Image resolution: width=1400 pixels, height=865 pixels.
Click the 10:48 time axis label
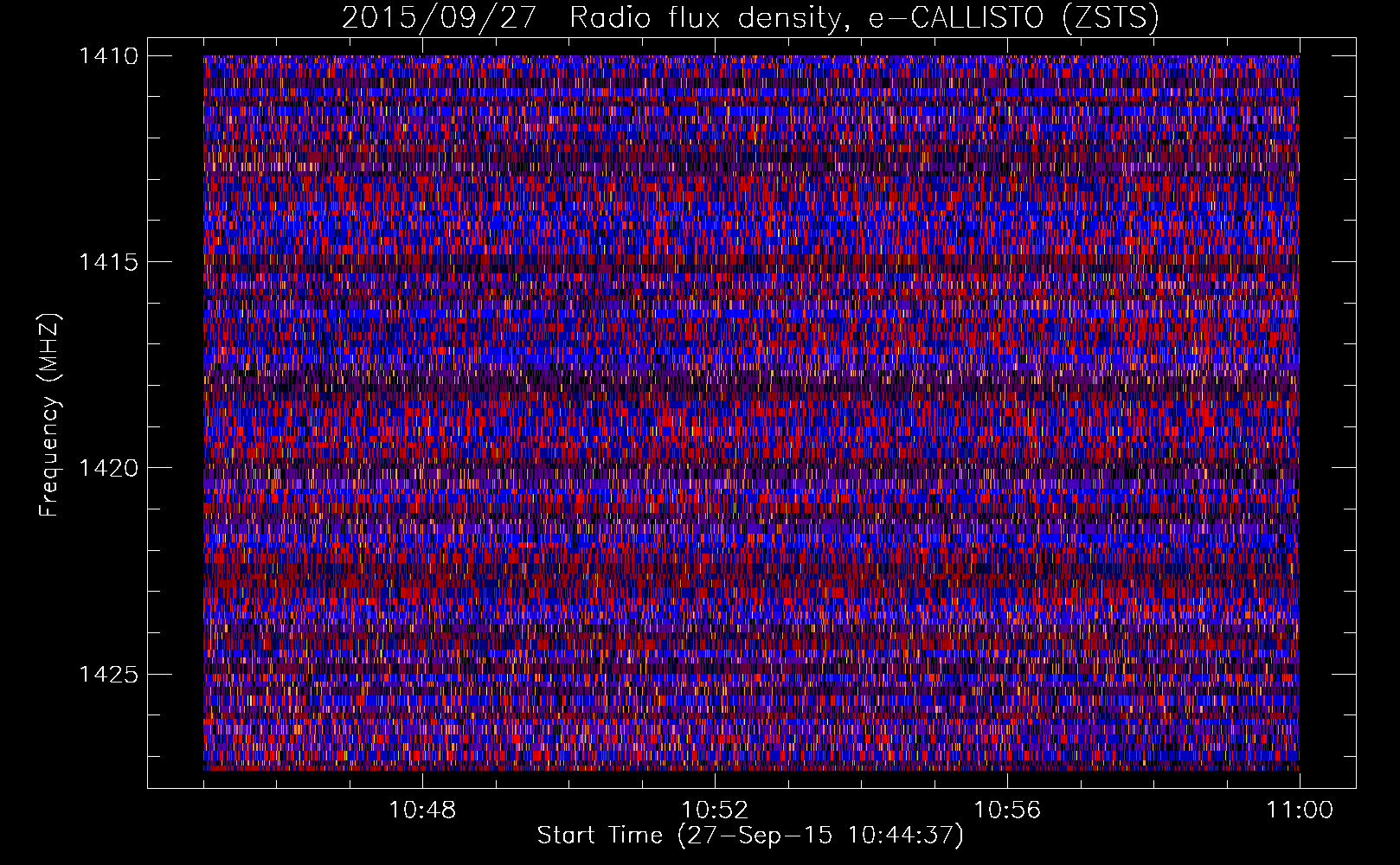[422, 811]
